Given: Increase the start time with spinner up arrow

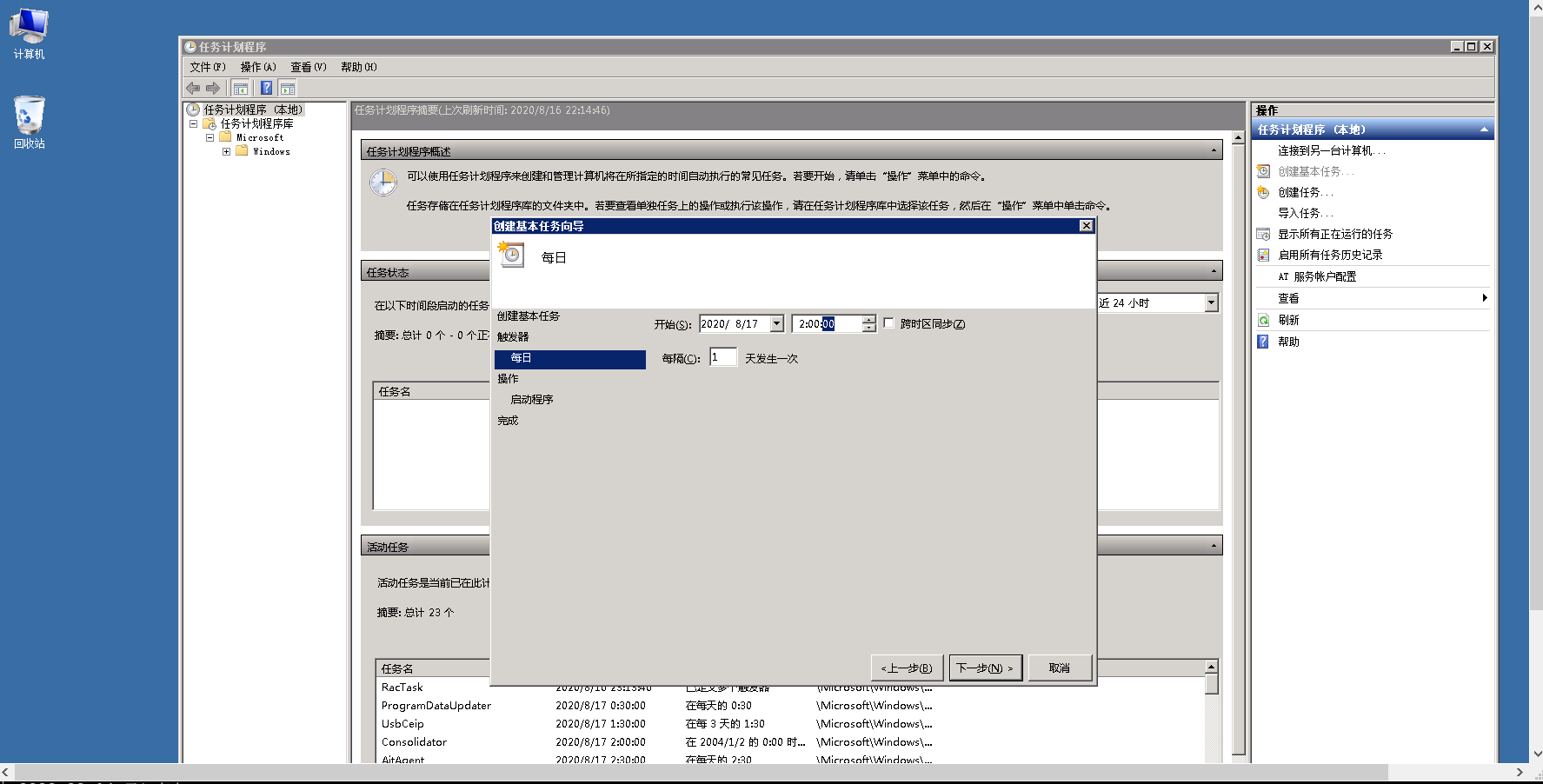Looking at the screenshot, I should coord(868,319).
